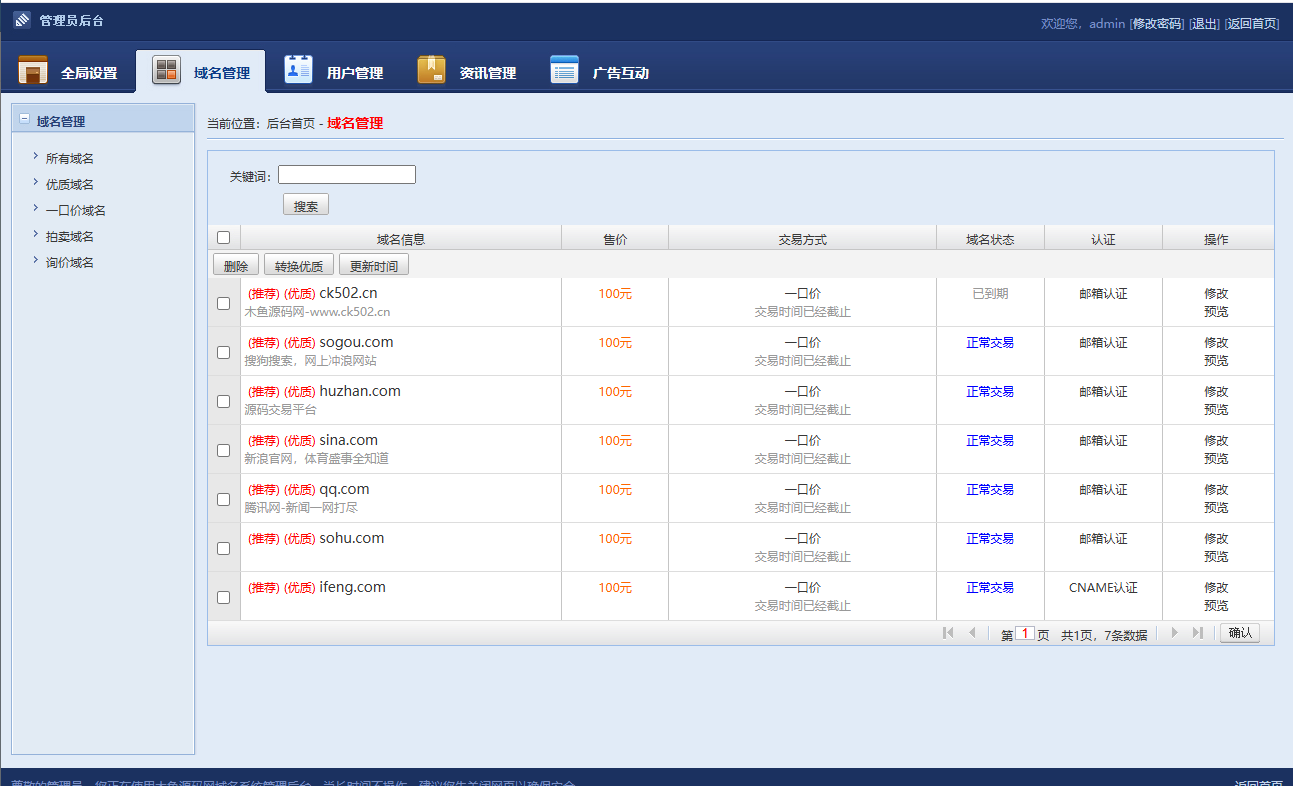Screen dimensions: 1293x786
Task: Click the 退出 link
Action: pos(1204,24)
